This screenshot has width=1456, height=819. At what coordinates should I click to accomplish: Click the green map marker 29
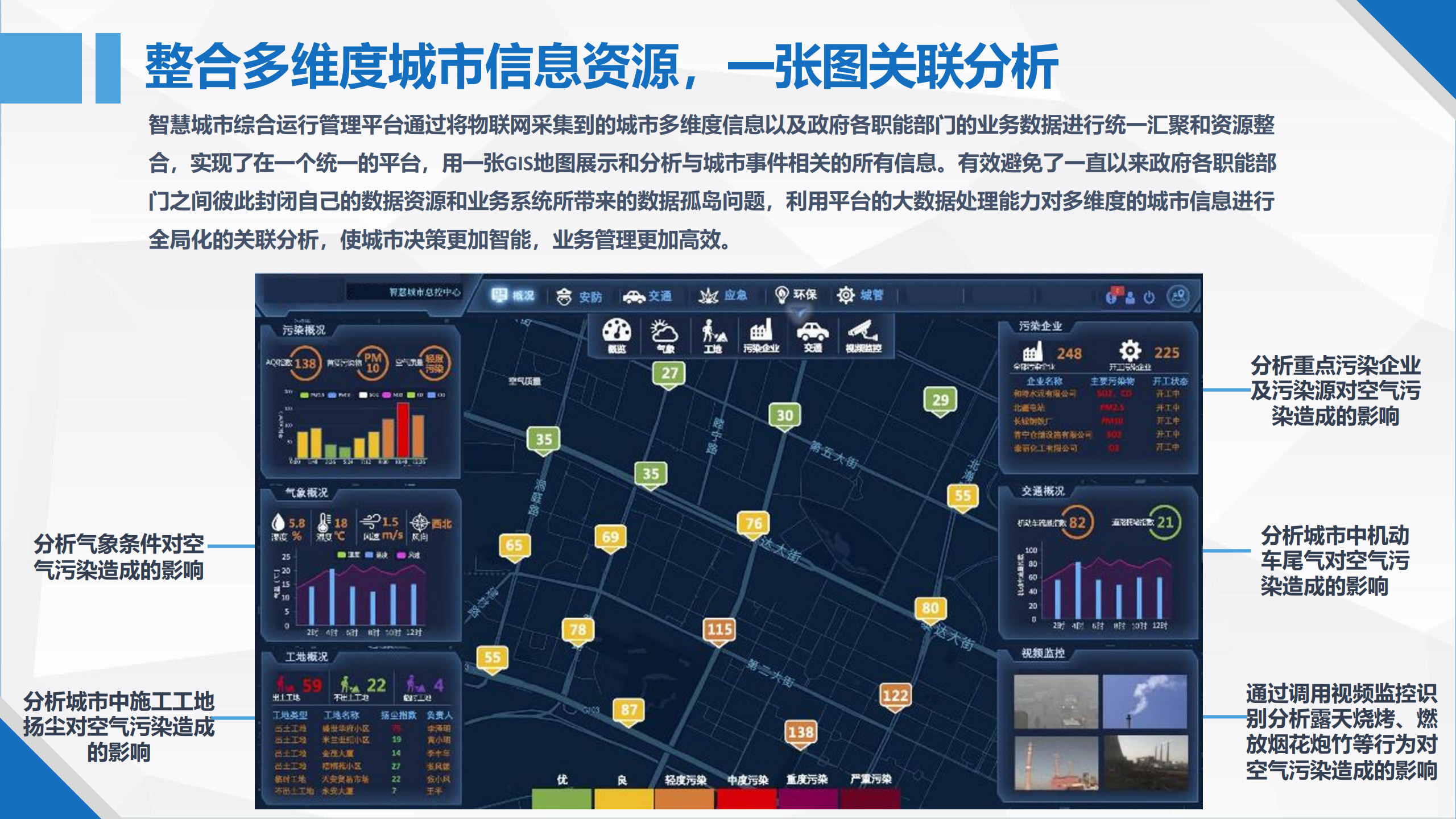(940, 402)
